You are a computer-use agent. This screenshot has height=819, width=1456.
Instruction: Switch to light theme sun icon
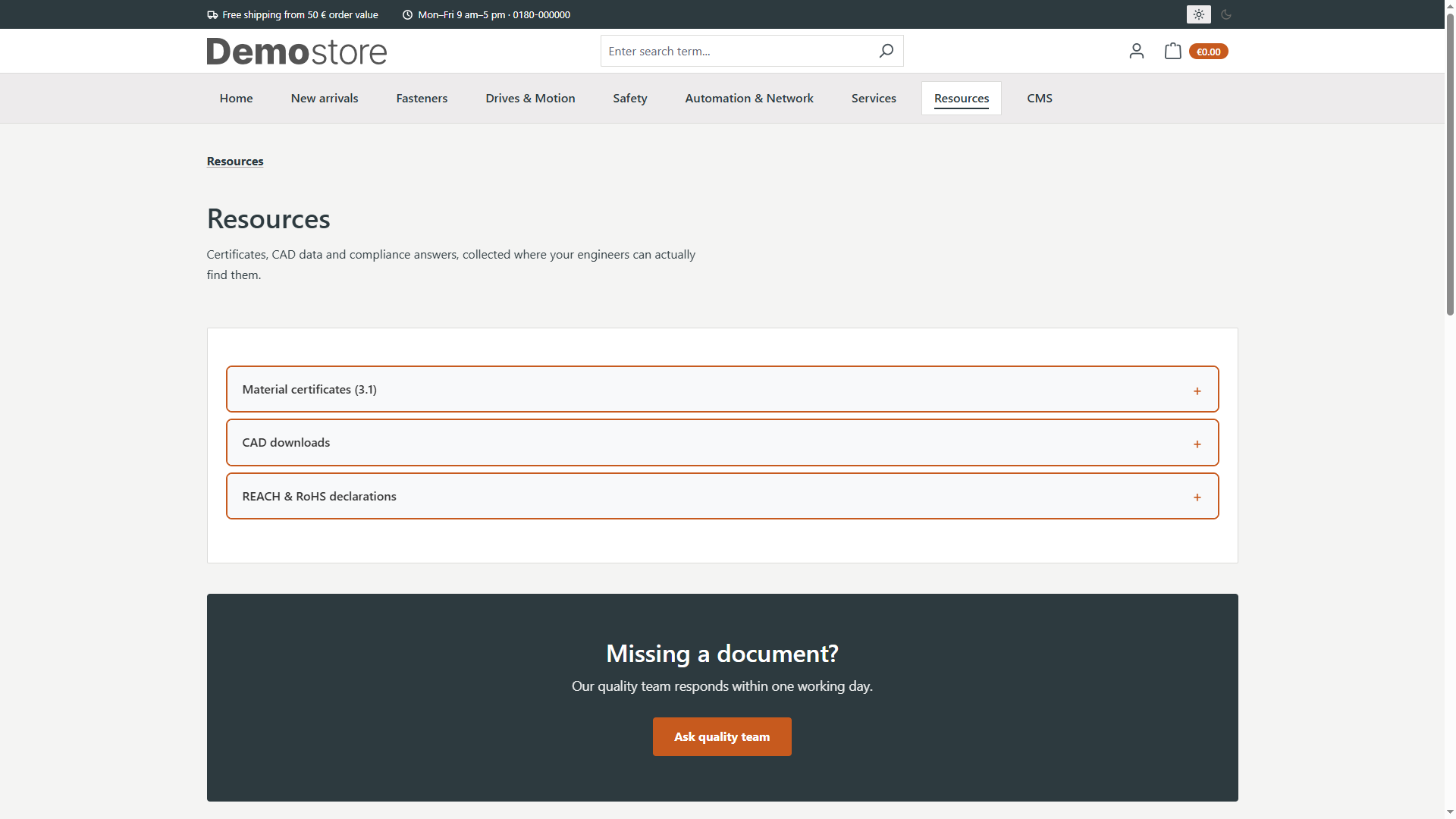(x=1198, y=14)
